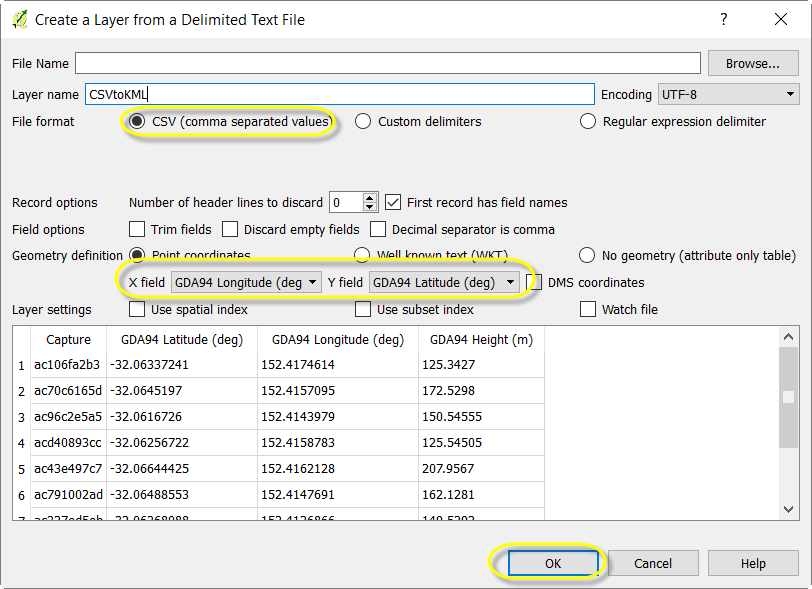812x589 pixels.
Task: Toggle First record has field names
Action: (x=394, y=202)
